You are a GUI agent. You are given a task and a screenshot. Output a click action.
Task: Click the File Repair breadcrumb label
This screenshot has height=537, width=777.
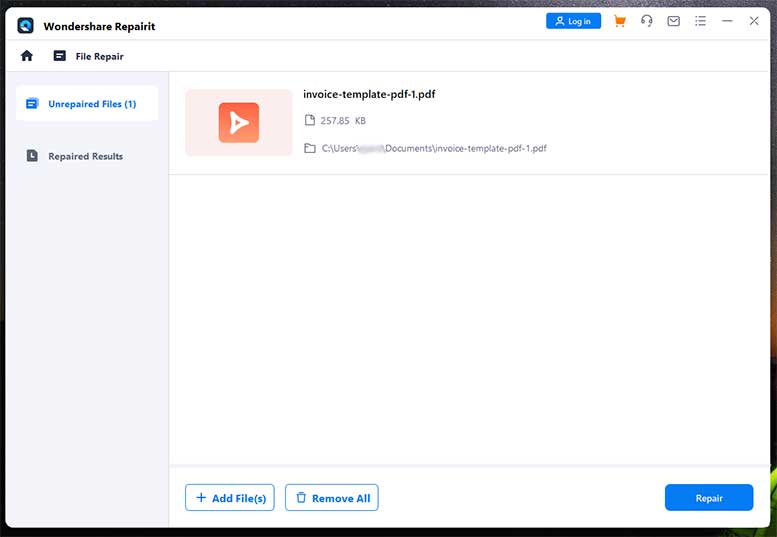pos(100,56)
